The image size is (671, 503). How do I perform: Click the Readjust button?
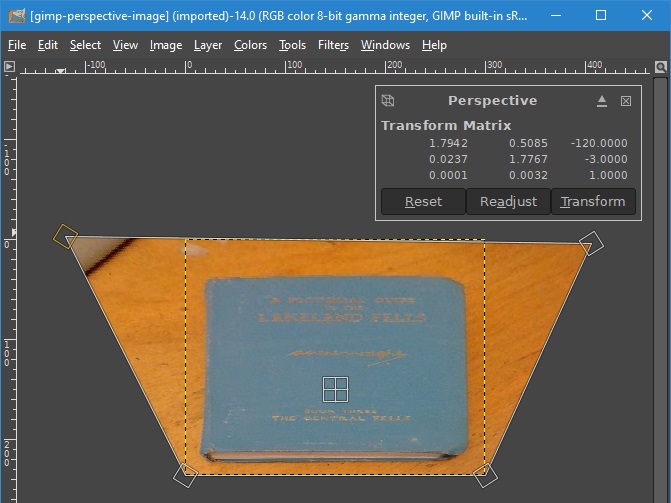508,201
